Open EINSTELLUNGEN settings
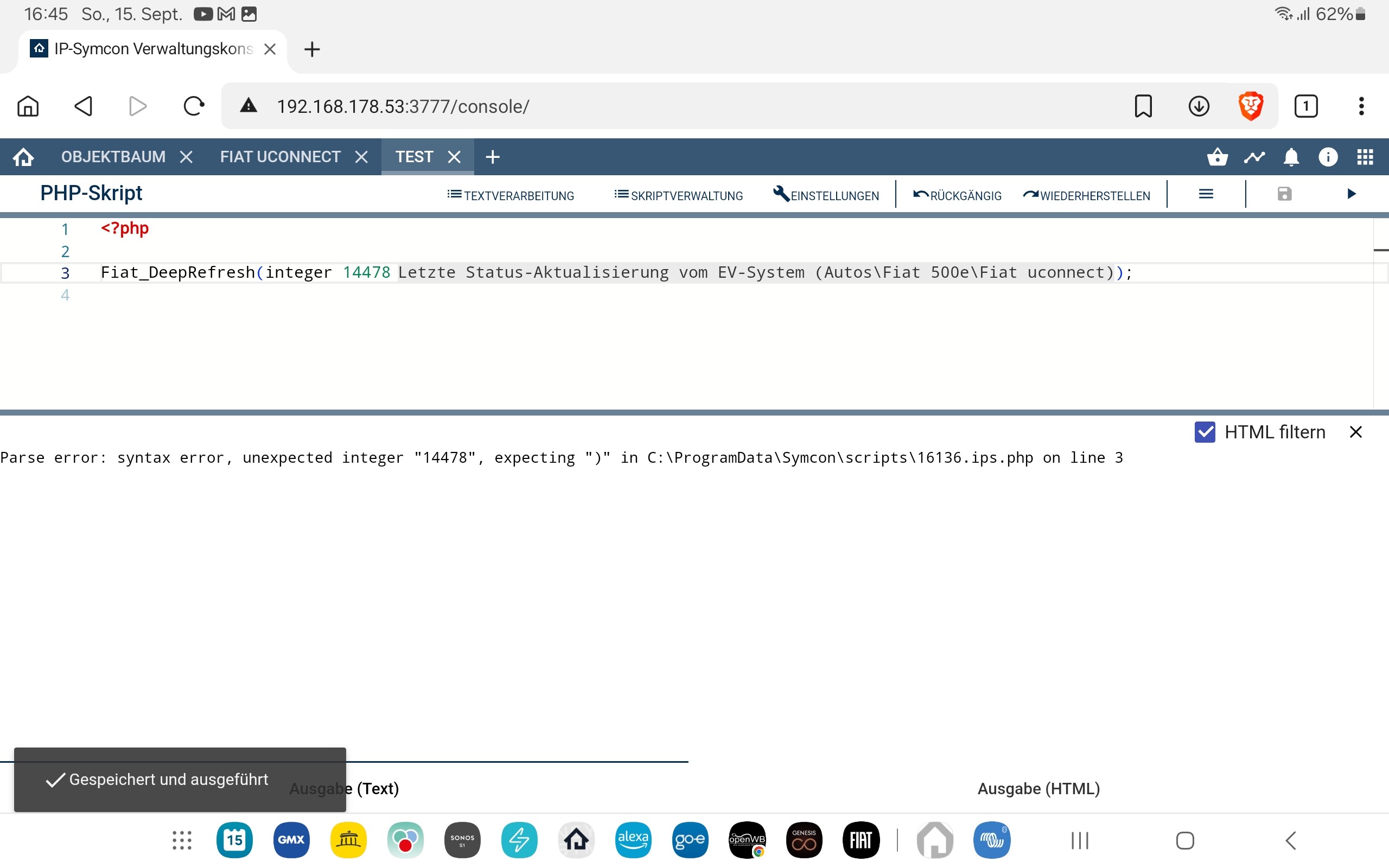 pos(826,195)
